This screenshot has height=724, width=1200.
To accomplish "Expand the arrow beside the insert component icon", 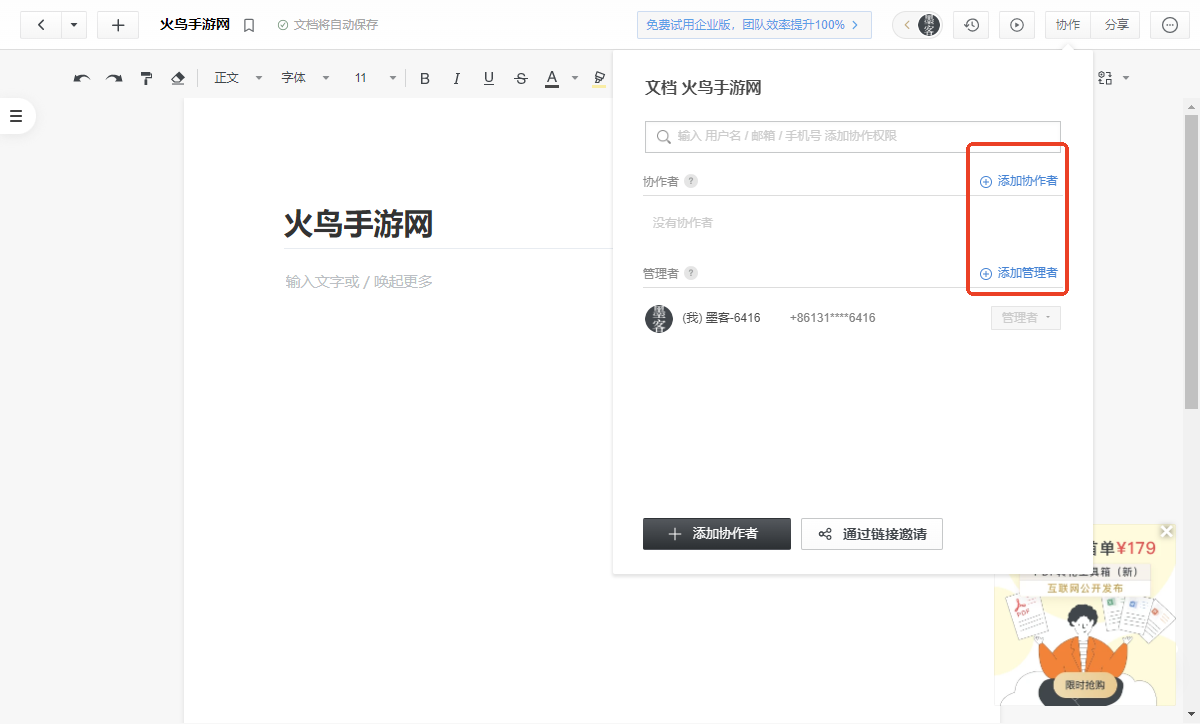I will pos(1126,78).
